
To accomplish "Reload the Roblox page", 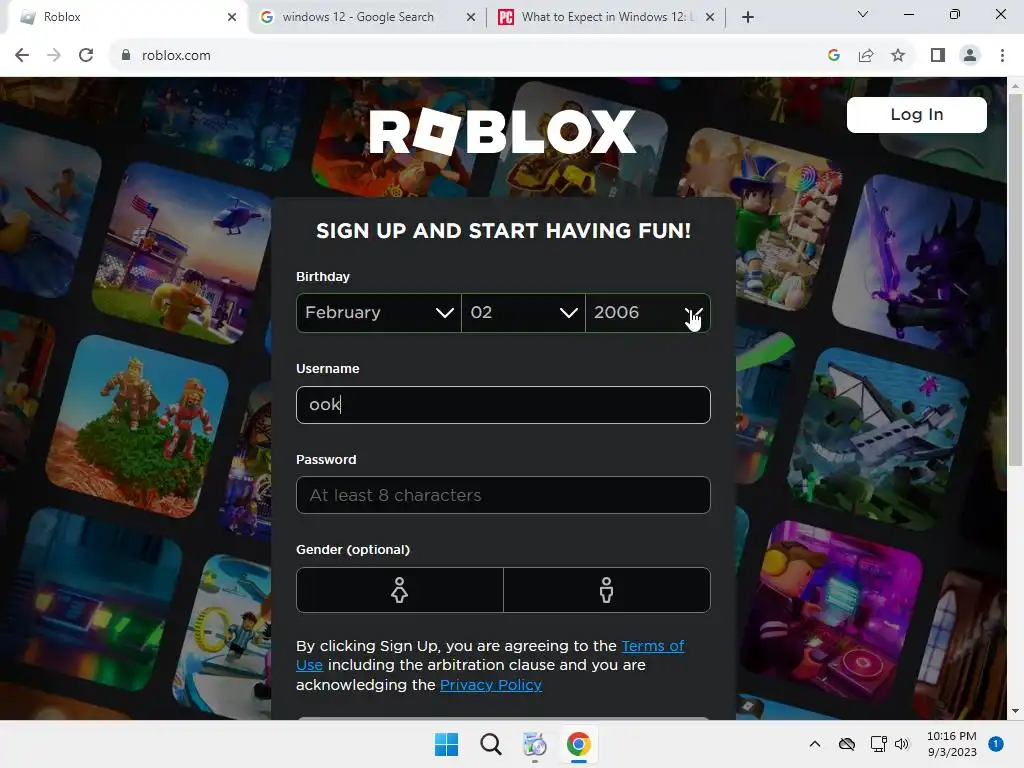I will tap(86, 56).
